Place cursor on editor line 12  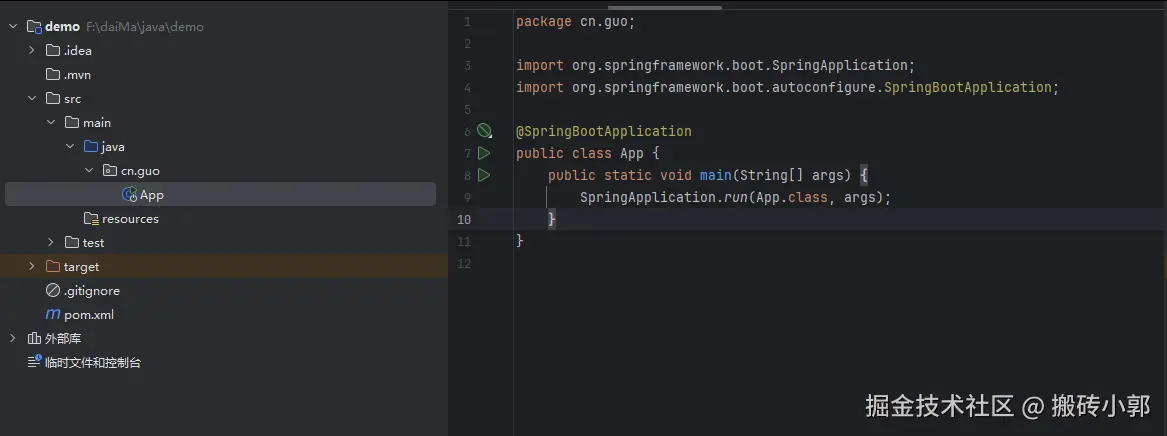pos(700,263)
